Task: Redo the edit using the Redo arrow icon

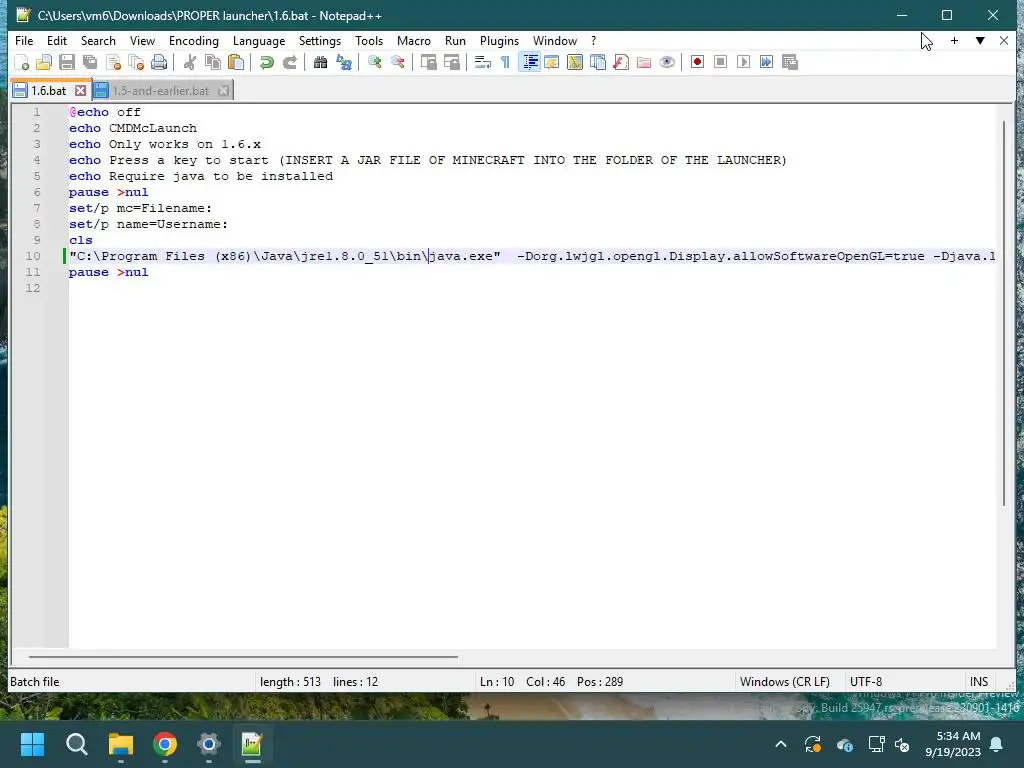Action: [x=290, y=62]
